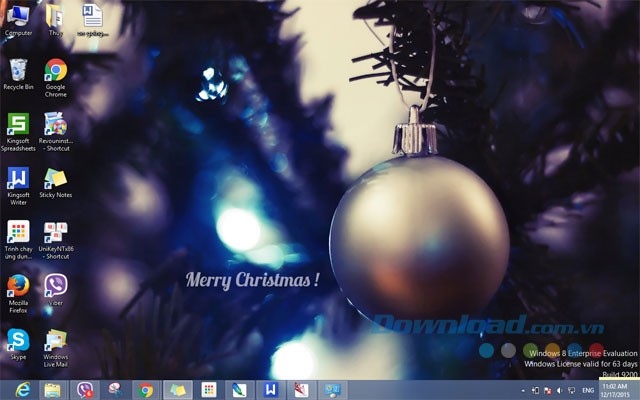Open the monitor settings app taskbar icon
This screenshot has width=640, height=400.
click(x=333, y=390)
